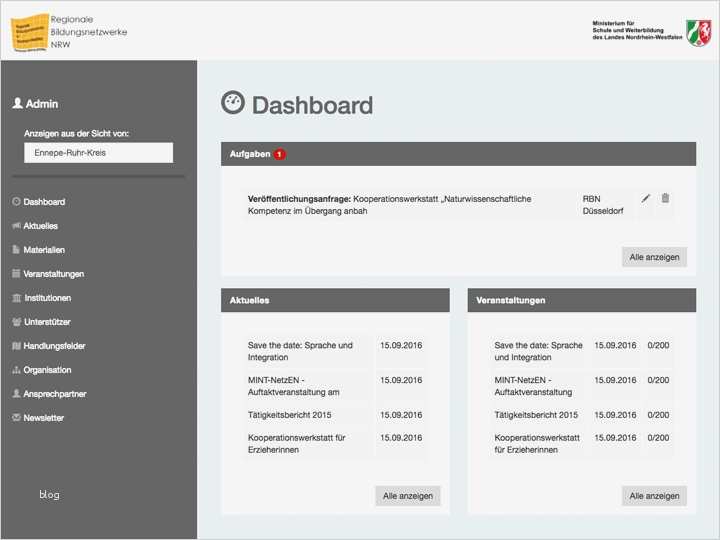Click the Aktuelles panel header
The height and width of the screenshot is (540, 720).
tap(335, 300)
